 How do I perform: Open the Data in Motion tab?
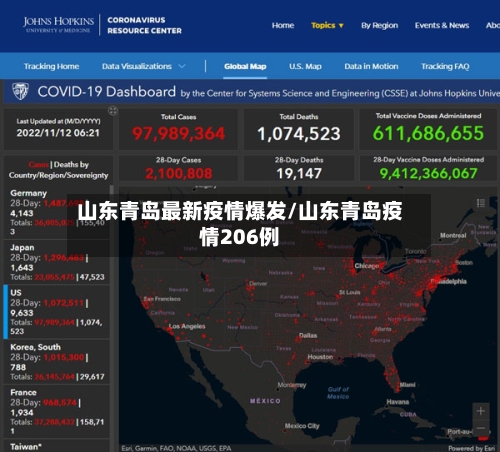[x=371, y=66]
